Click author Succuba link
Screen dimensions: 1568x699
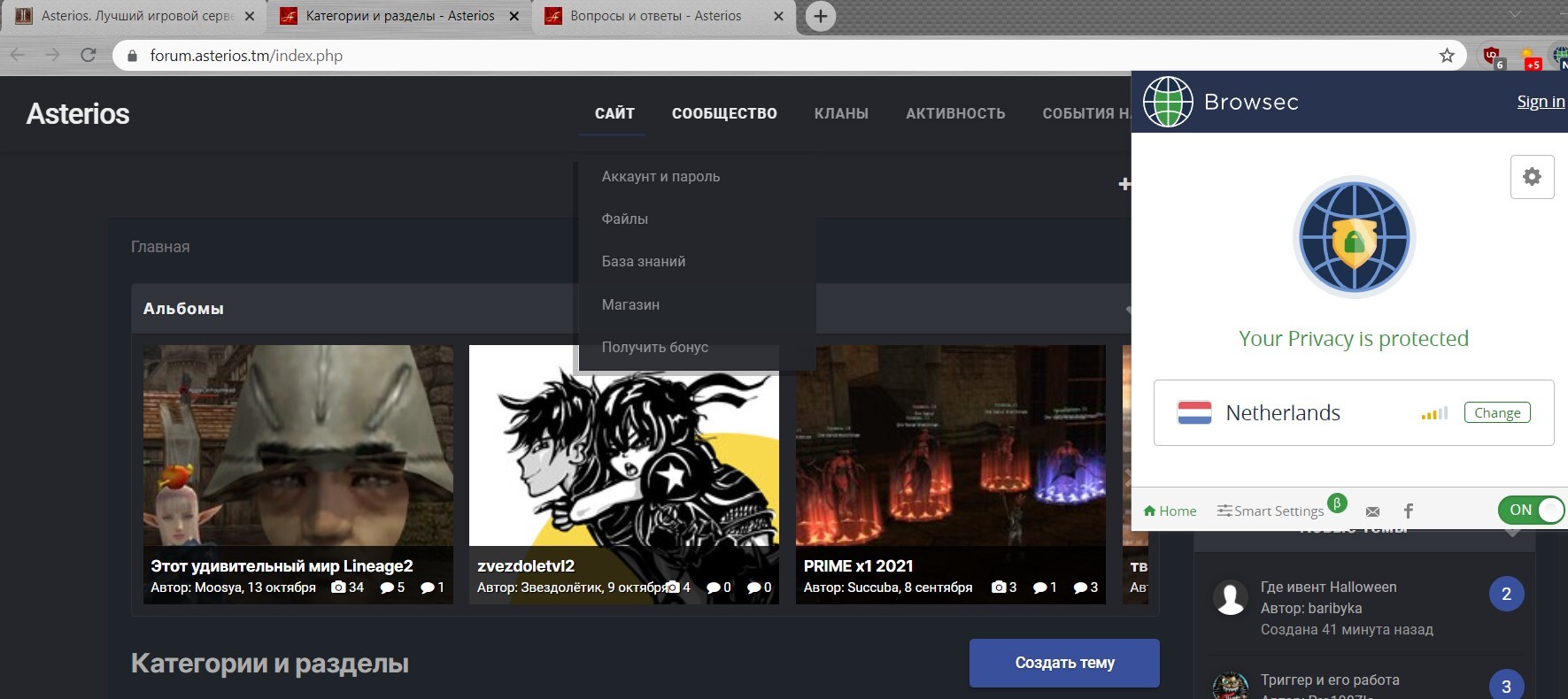(x=872, y=588)
